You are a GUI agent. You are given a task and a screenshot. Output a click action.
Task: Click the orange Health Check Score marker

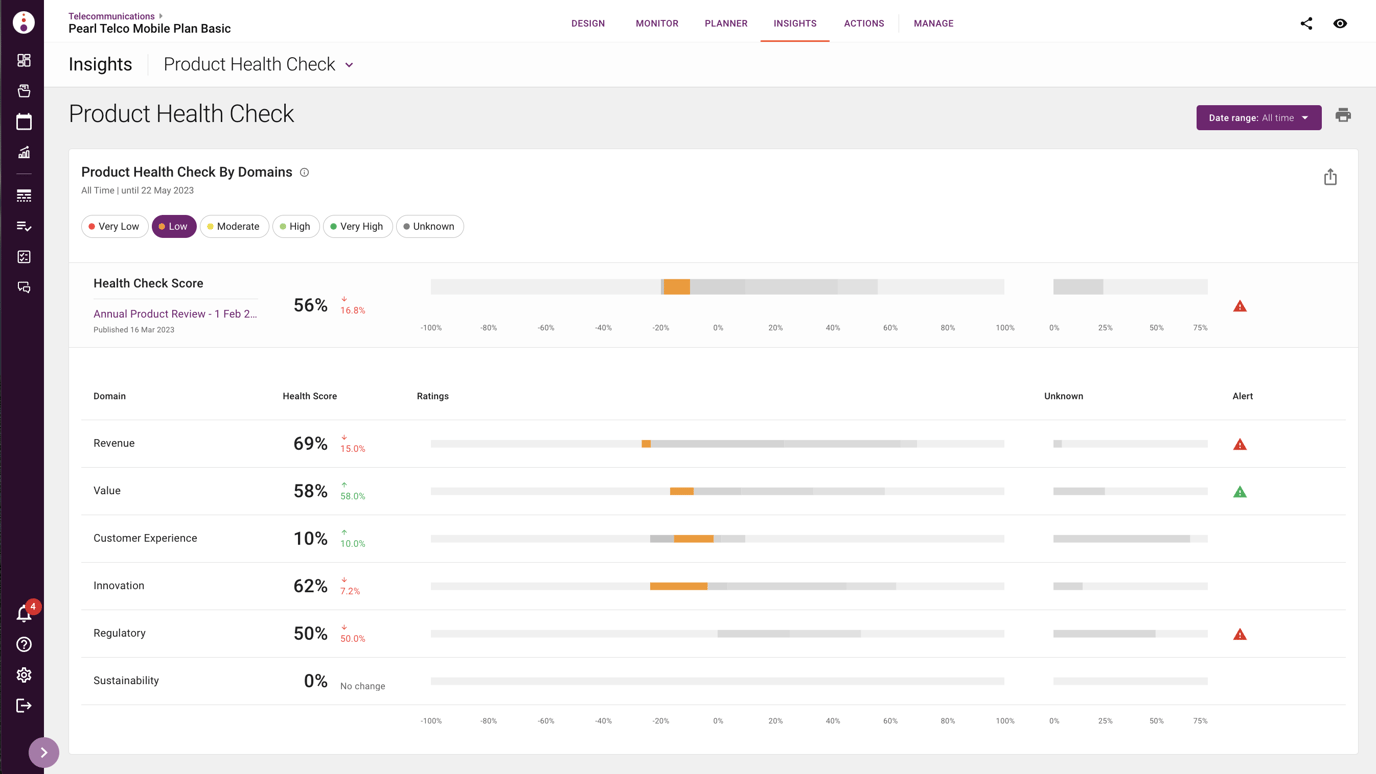[676, 286]
